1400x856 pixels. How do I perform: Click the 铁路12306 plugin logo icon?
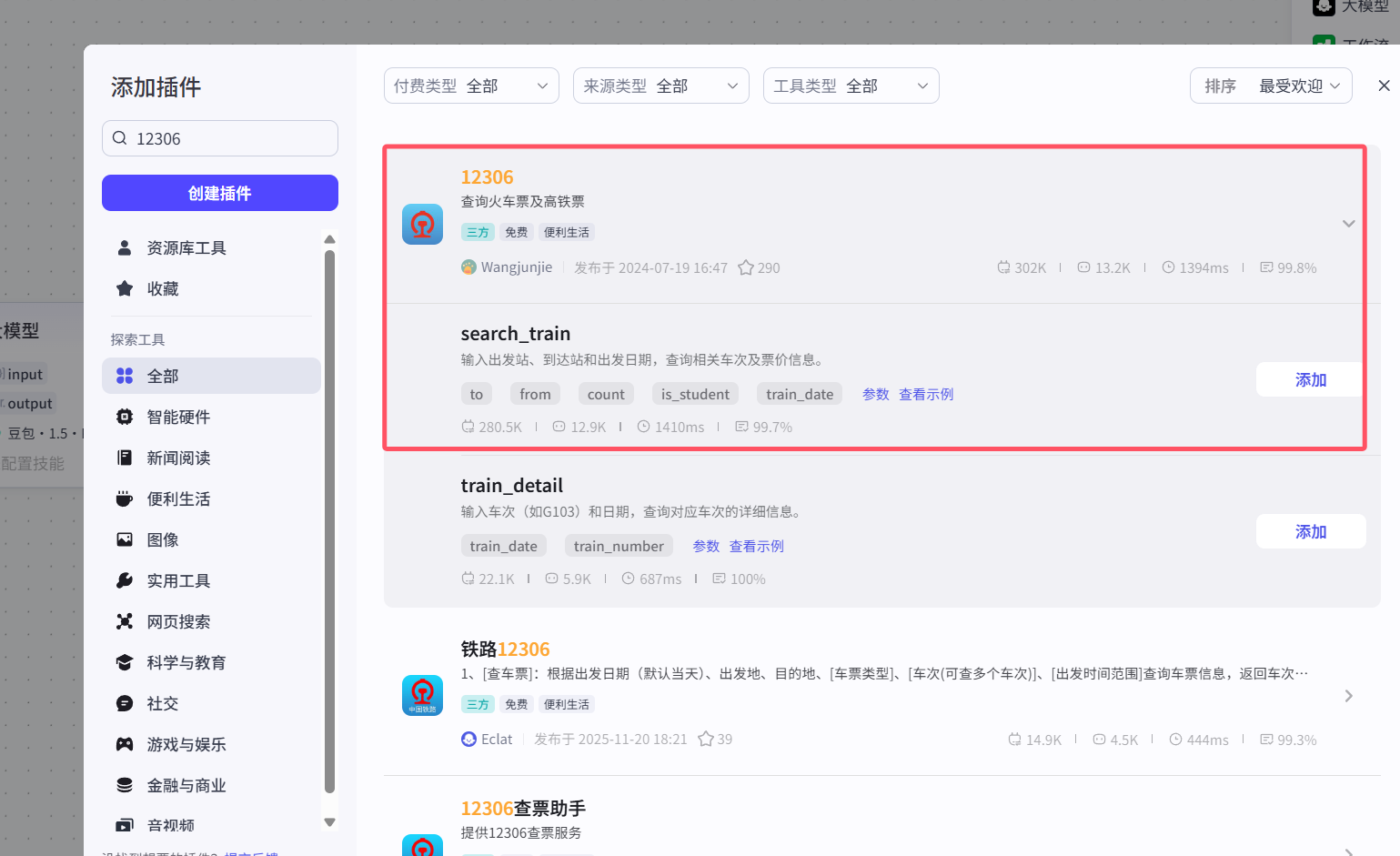tap(422, 696)
